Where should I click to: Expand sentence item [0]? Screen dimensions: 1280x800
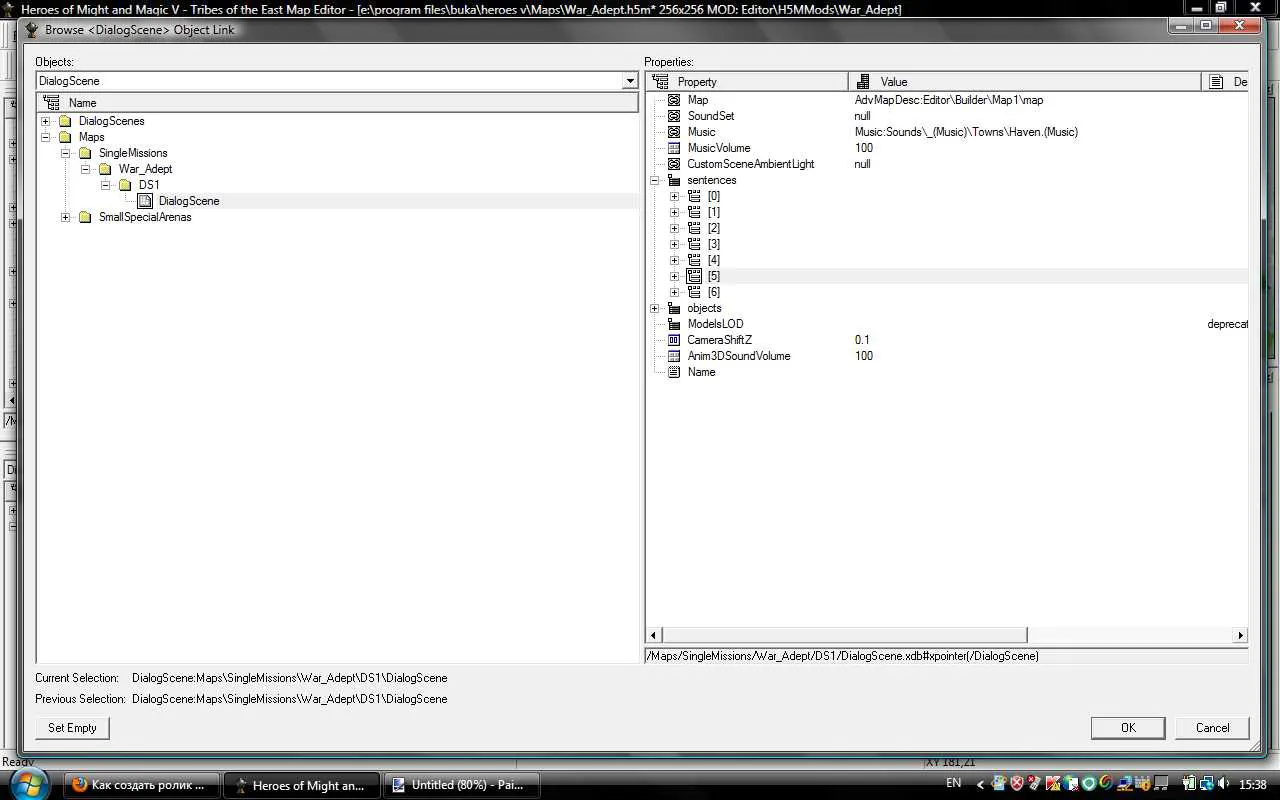click(674, 196)
